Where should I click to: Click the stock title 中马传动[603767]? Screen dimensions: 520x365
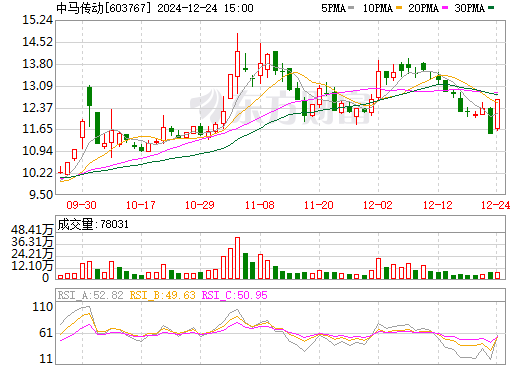[103, 8]
